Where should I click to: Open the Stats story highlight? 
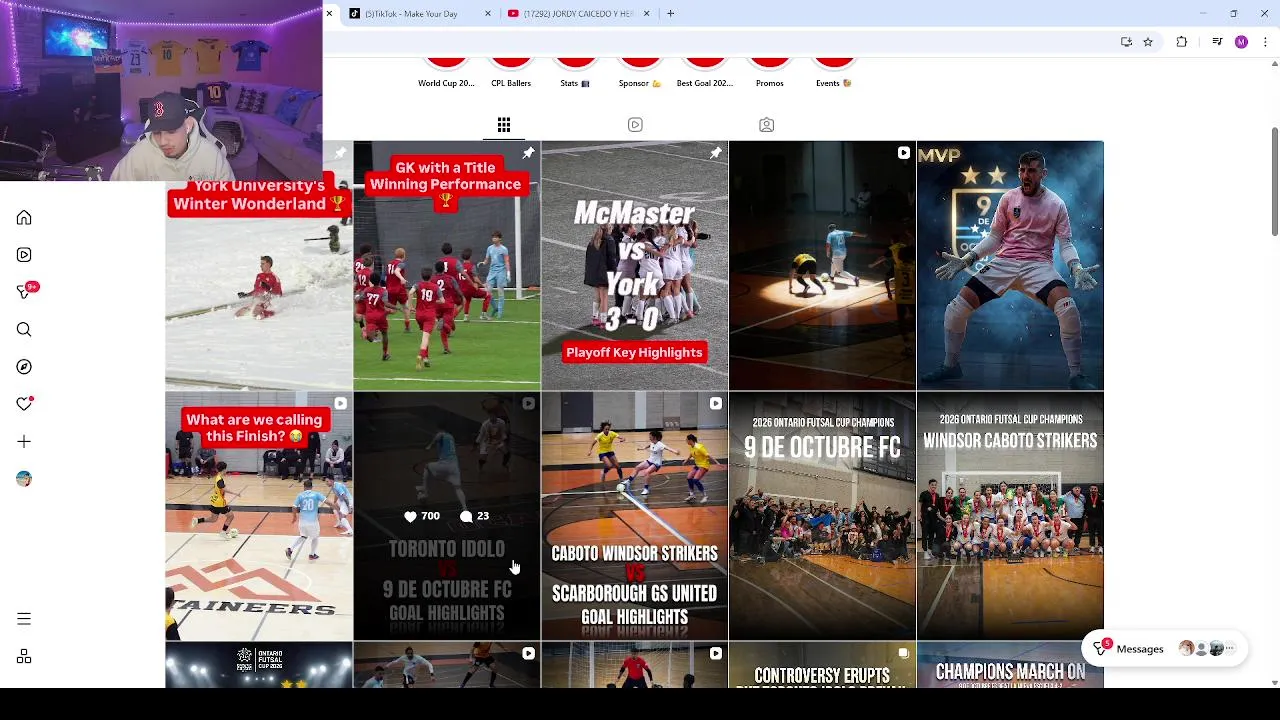575,73
